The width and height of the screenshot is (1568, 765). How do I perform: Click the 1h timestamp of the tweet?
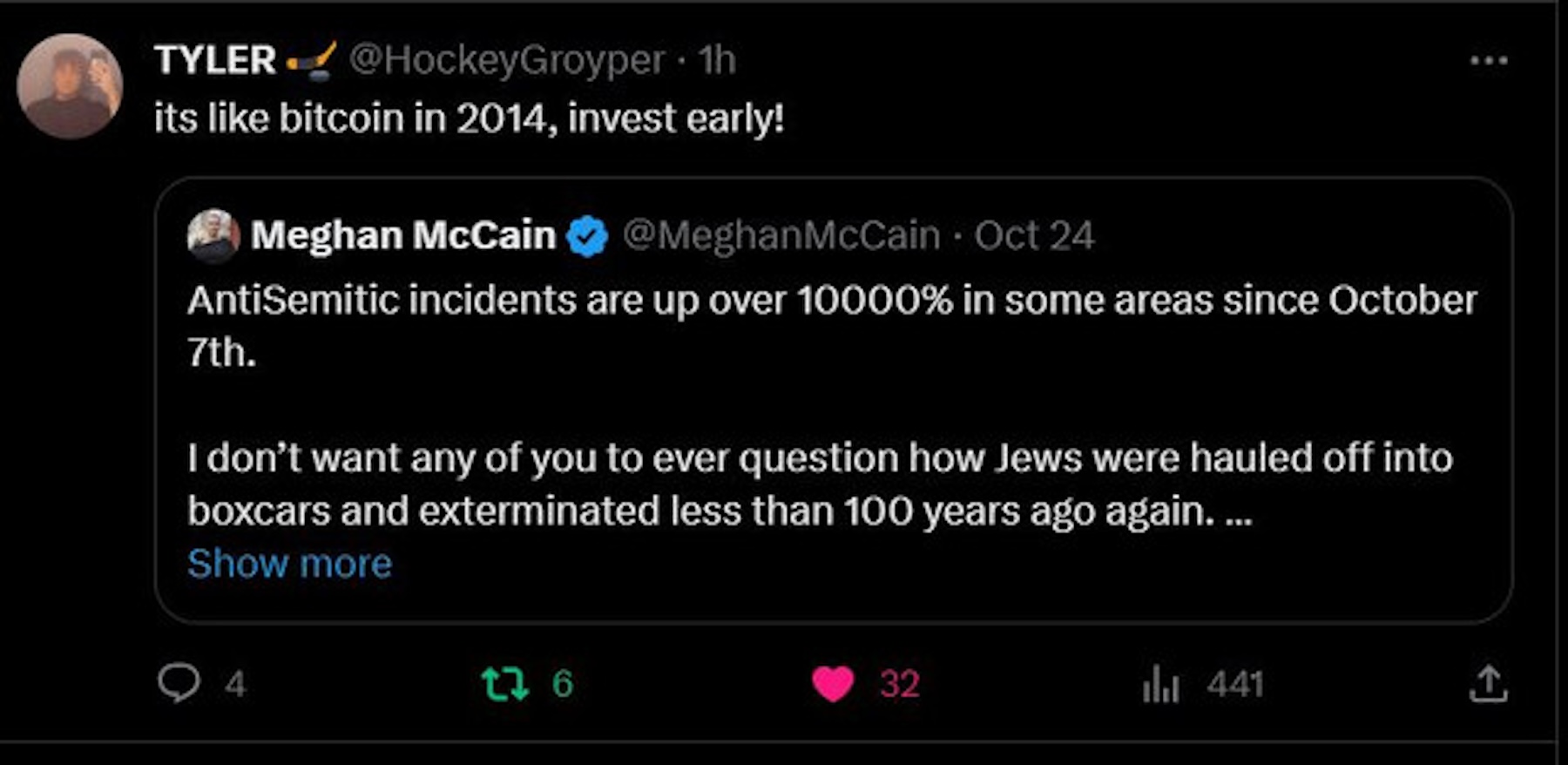(717, 60)
